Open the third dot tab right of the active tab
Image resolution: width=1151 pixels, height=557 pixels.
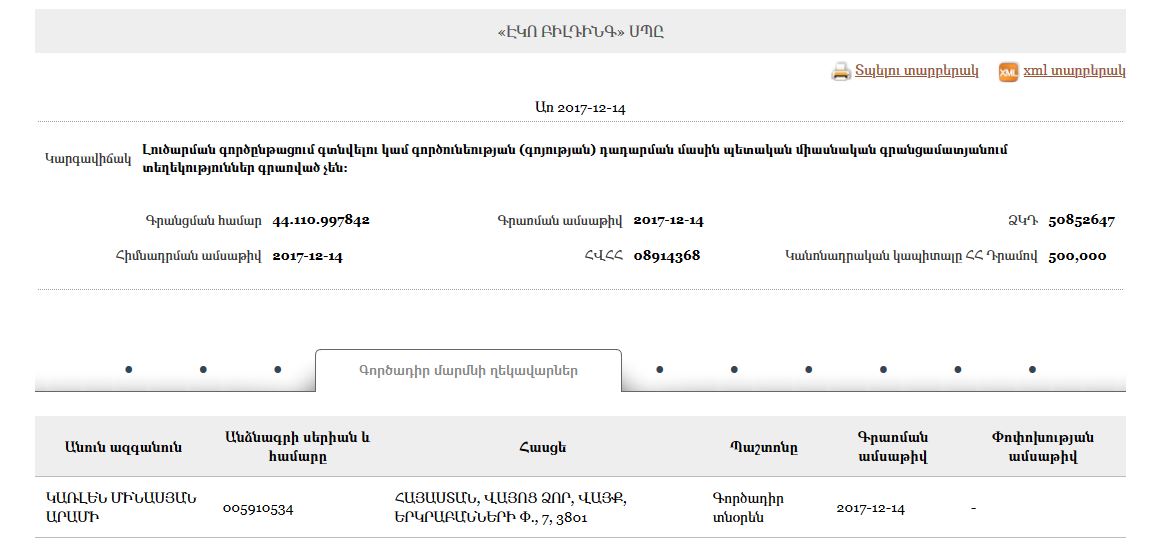point(808,369)
